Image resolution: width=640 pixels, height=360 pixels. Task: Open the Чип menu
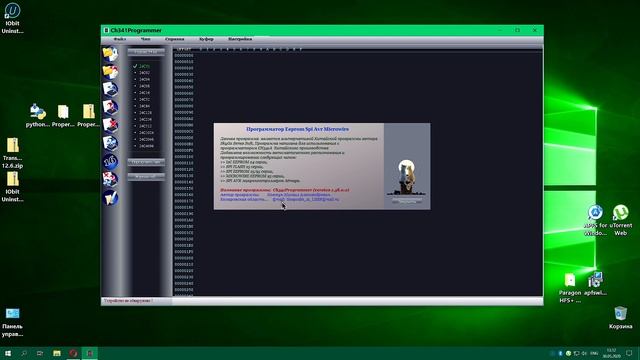(145, 39)
